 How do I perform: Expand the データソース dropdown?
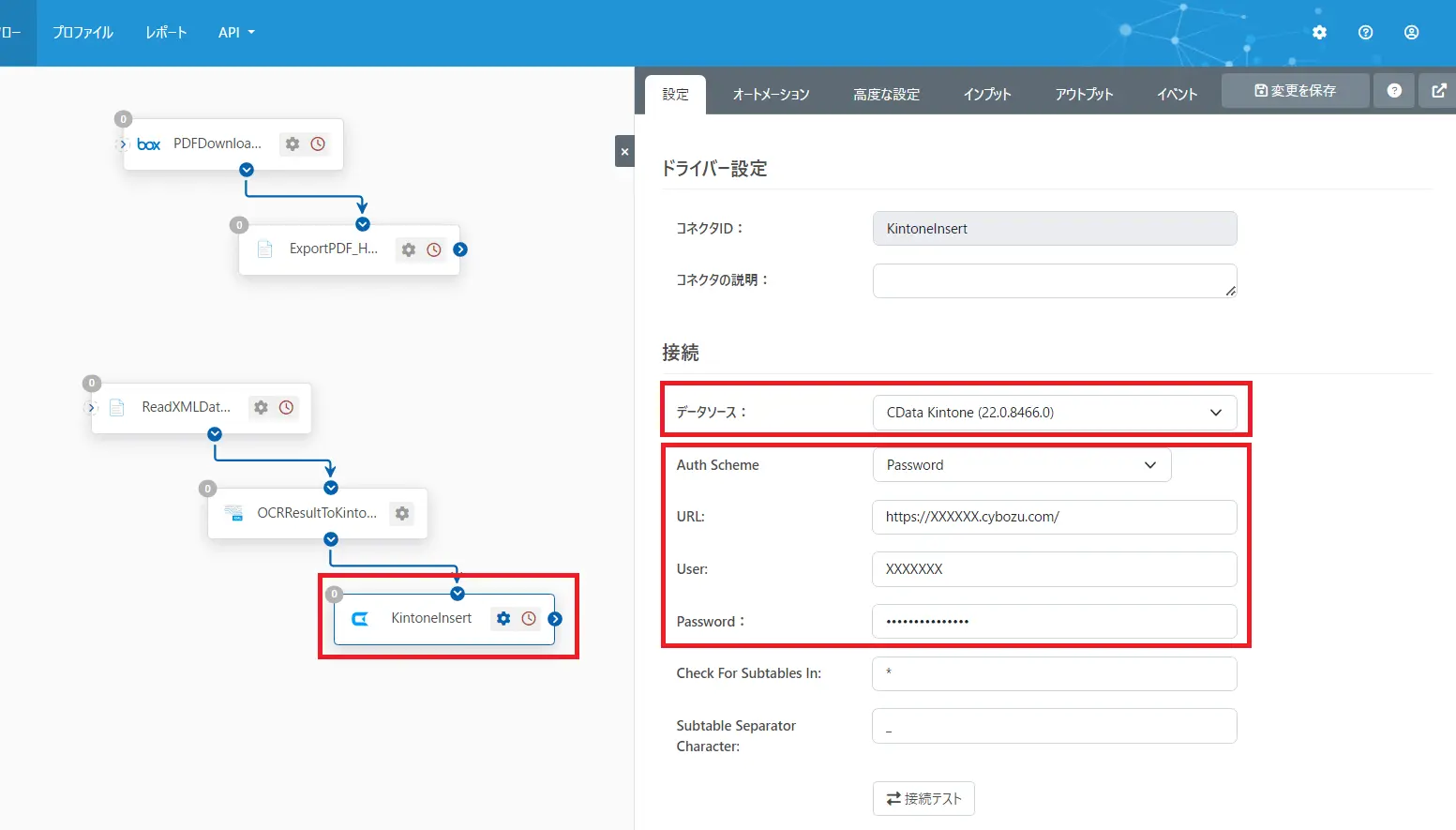(x=1055, y=413)
